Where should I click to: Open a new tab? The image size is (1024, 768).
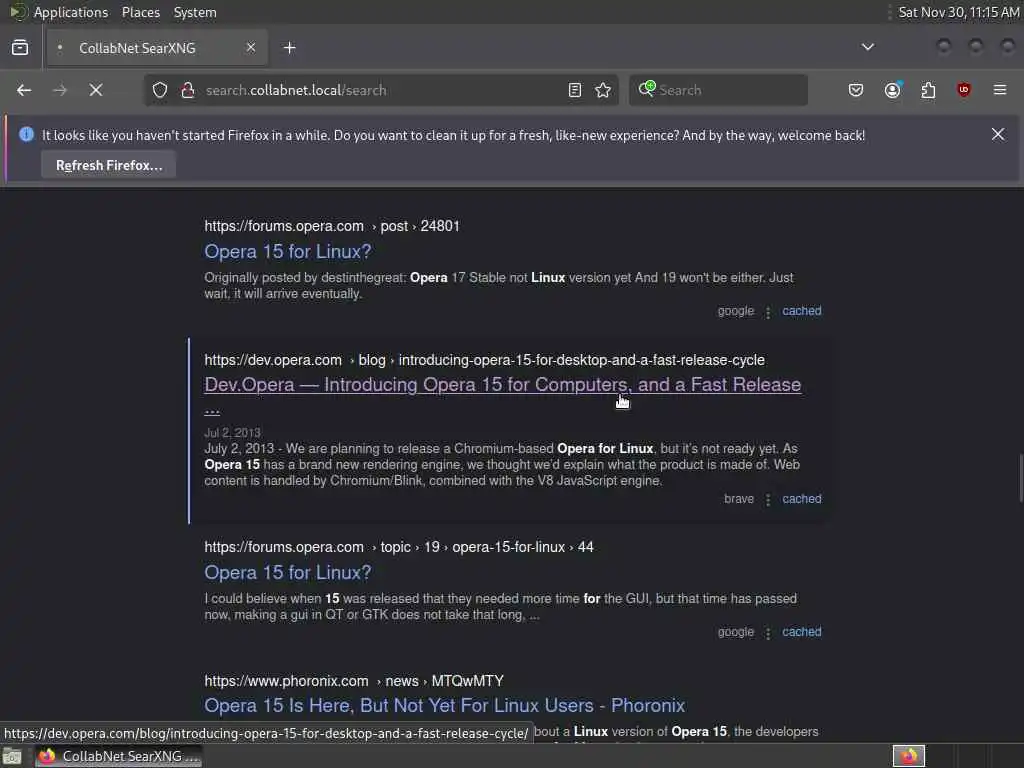pyautogui.click(x=290, y=48)
